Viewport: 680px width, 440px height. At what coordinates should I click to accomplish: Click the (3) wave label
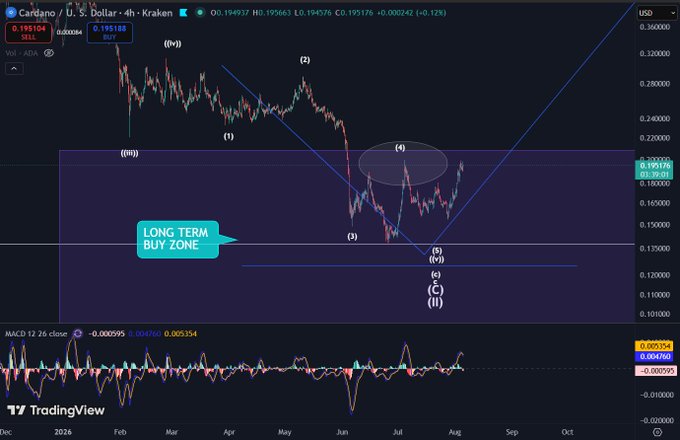click(352, 236)
